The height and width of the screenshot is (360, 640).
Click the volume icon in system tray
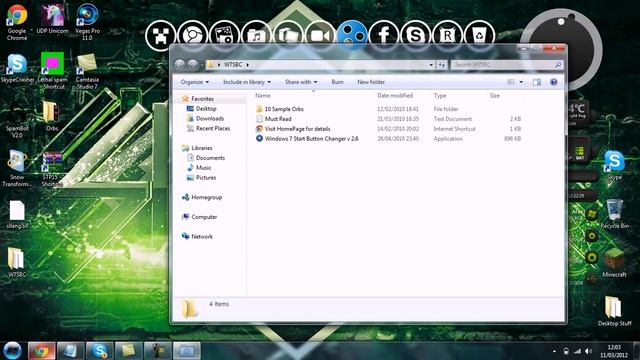point(588,351)
